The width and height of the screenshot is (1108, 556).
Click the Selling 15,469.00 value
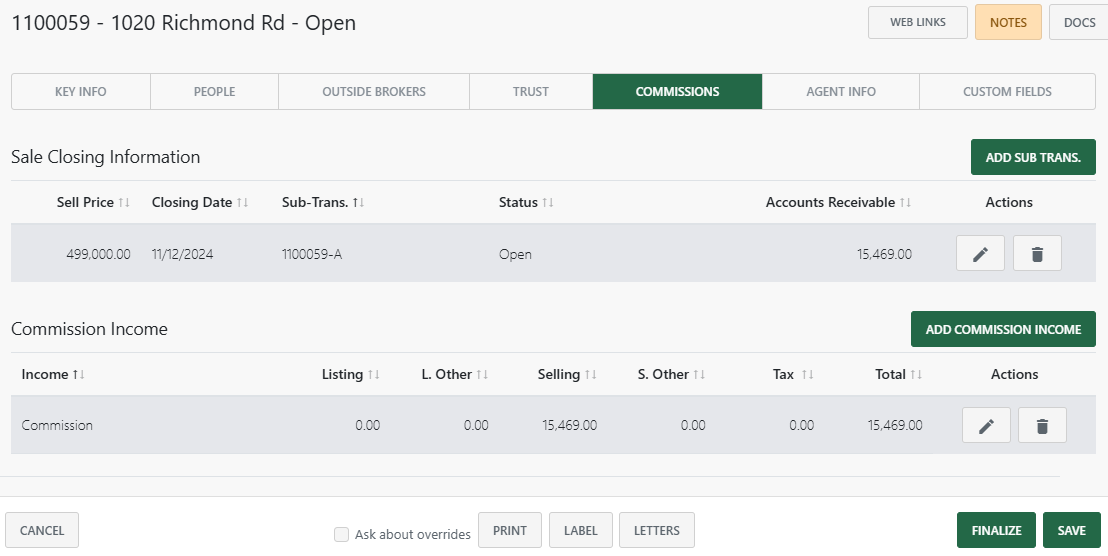(570, 425)
